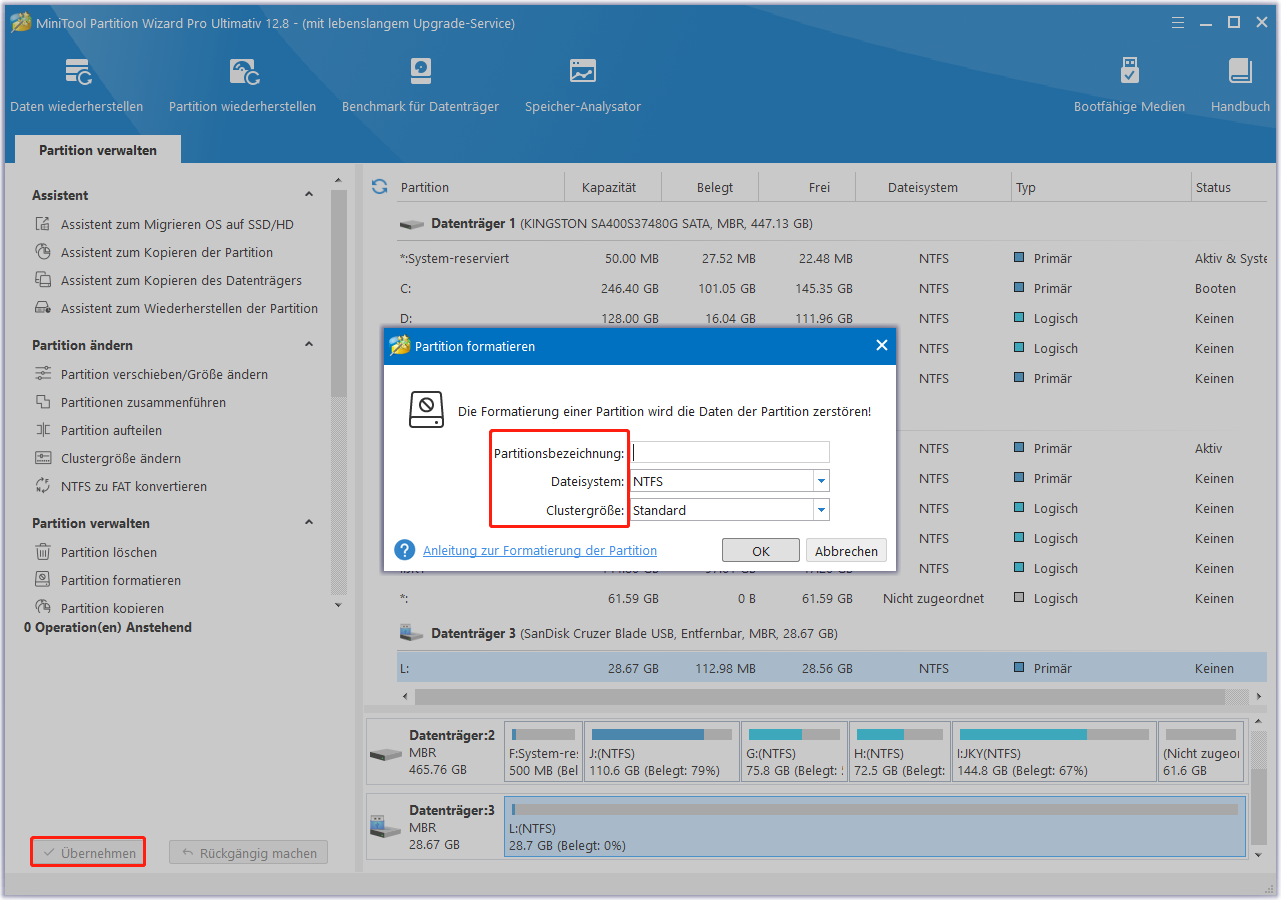Screen dimensions: 1281x900
Task: Collapse the Partition verwalten section
Action: (x=309, y=523)
